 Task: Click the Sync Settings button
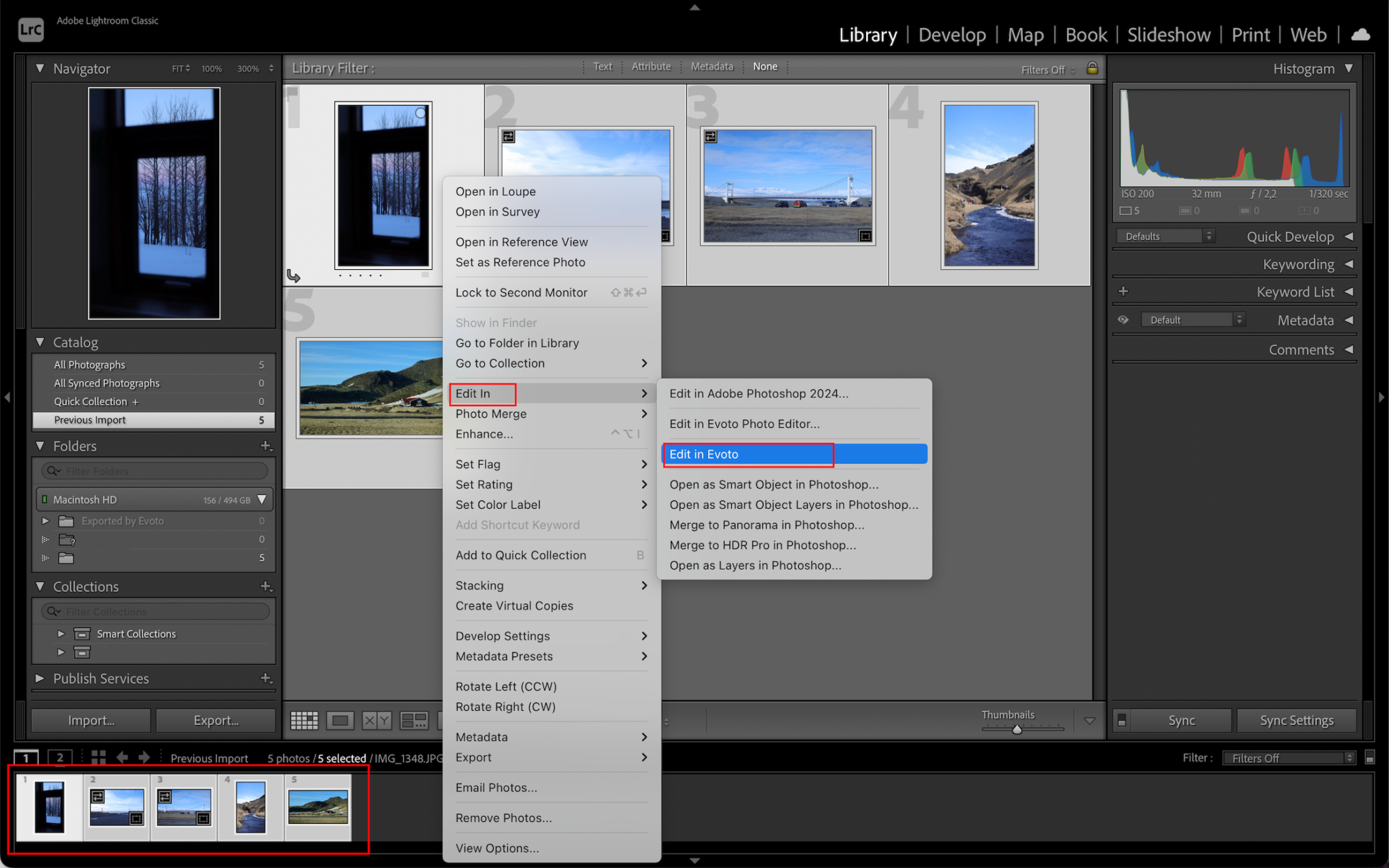(x=1297, y=720)
